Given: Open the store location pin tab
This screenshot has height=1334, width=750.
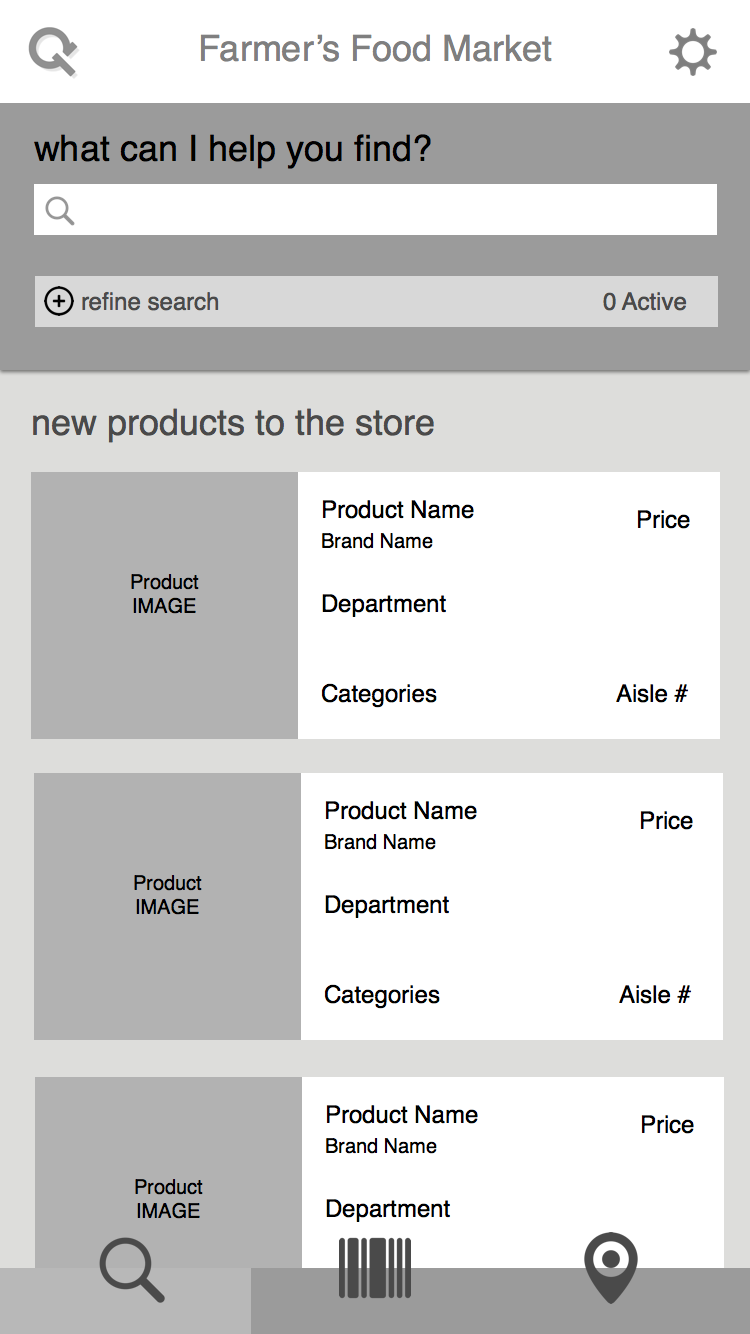Looking at the screenshot, I should tap(610, 1268).
